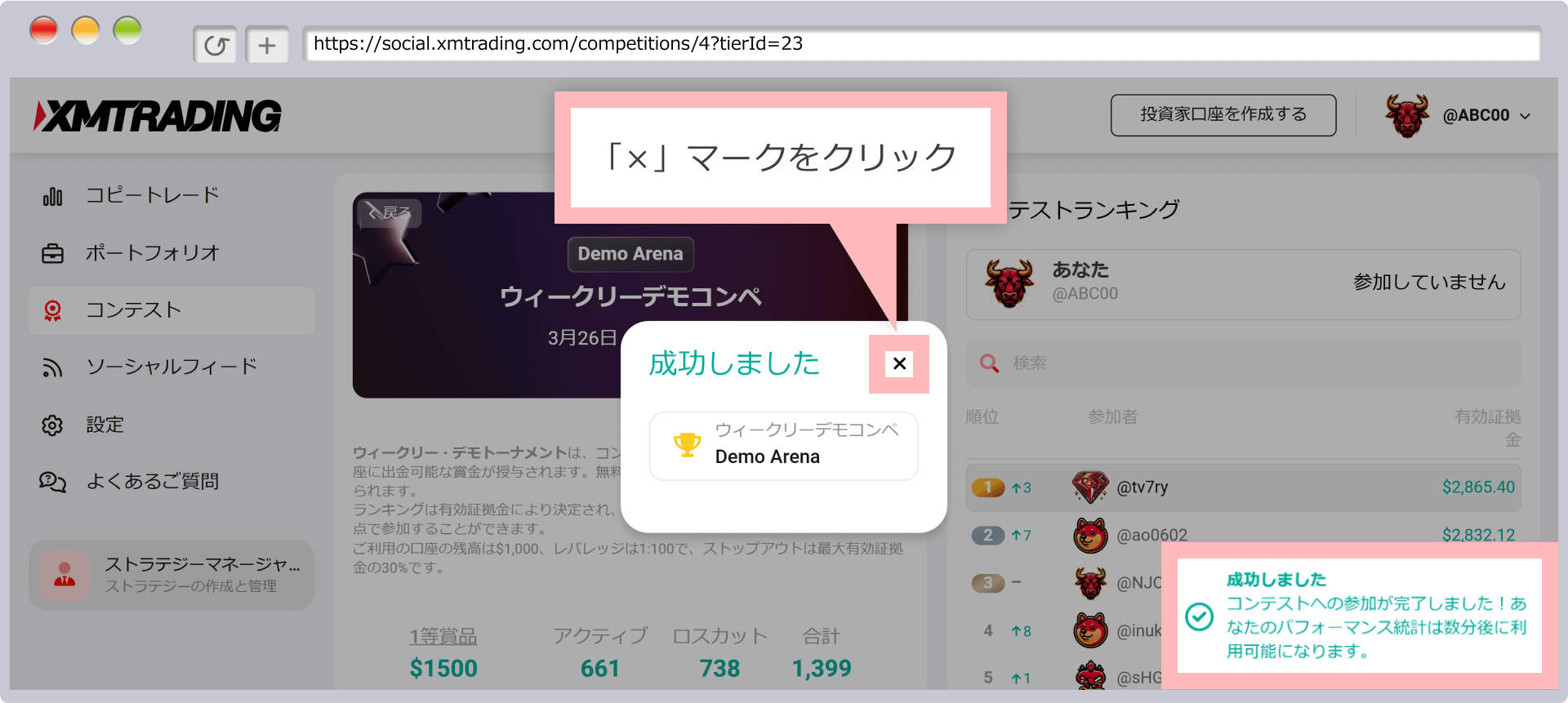Image resolution: width=1568 pixels, height=703 pixels.
Task: Click the 1等賞品 link
Action: (x=443, y=636)
